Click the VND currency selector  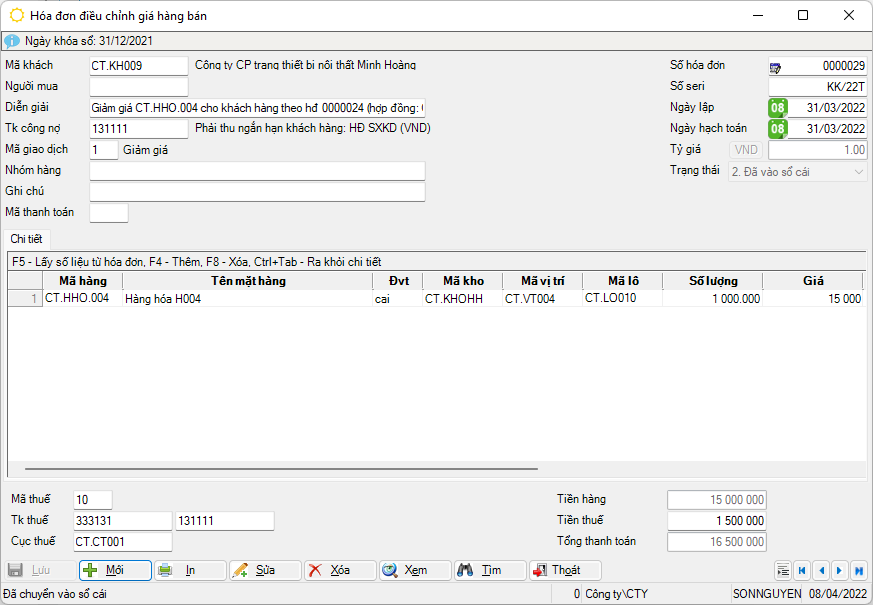point(747,150)
